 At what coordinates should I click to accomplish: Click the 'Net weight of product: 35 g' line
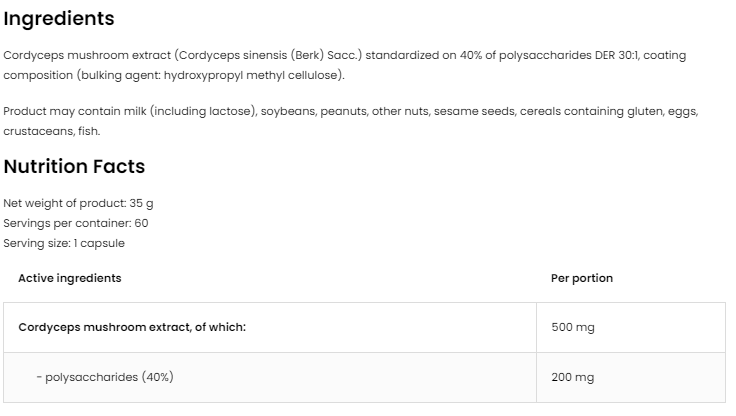[x=79, y=203]
